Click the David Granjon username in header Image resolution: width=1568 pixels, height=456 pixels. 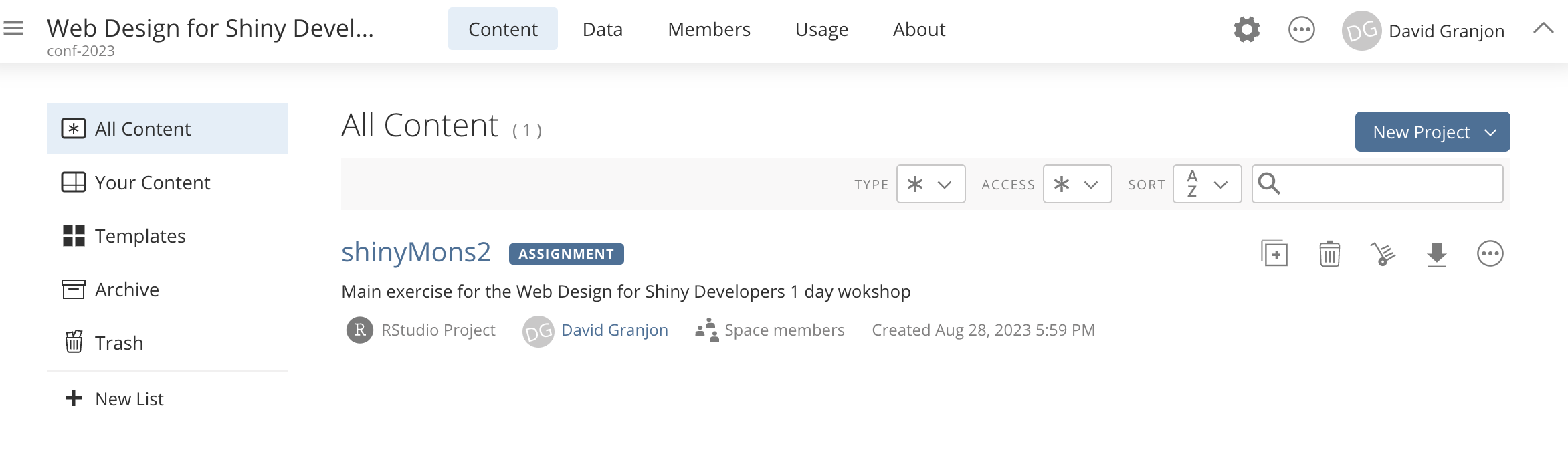click(x=1446, y=31)
